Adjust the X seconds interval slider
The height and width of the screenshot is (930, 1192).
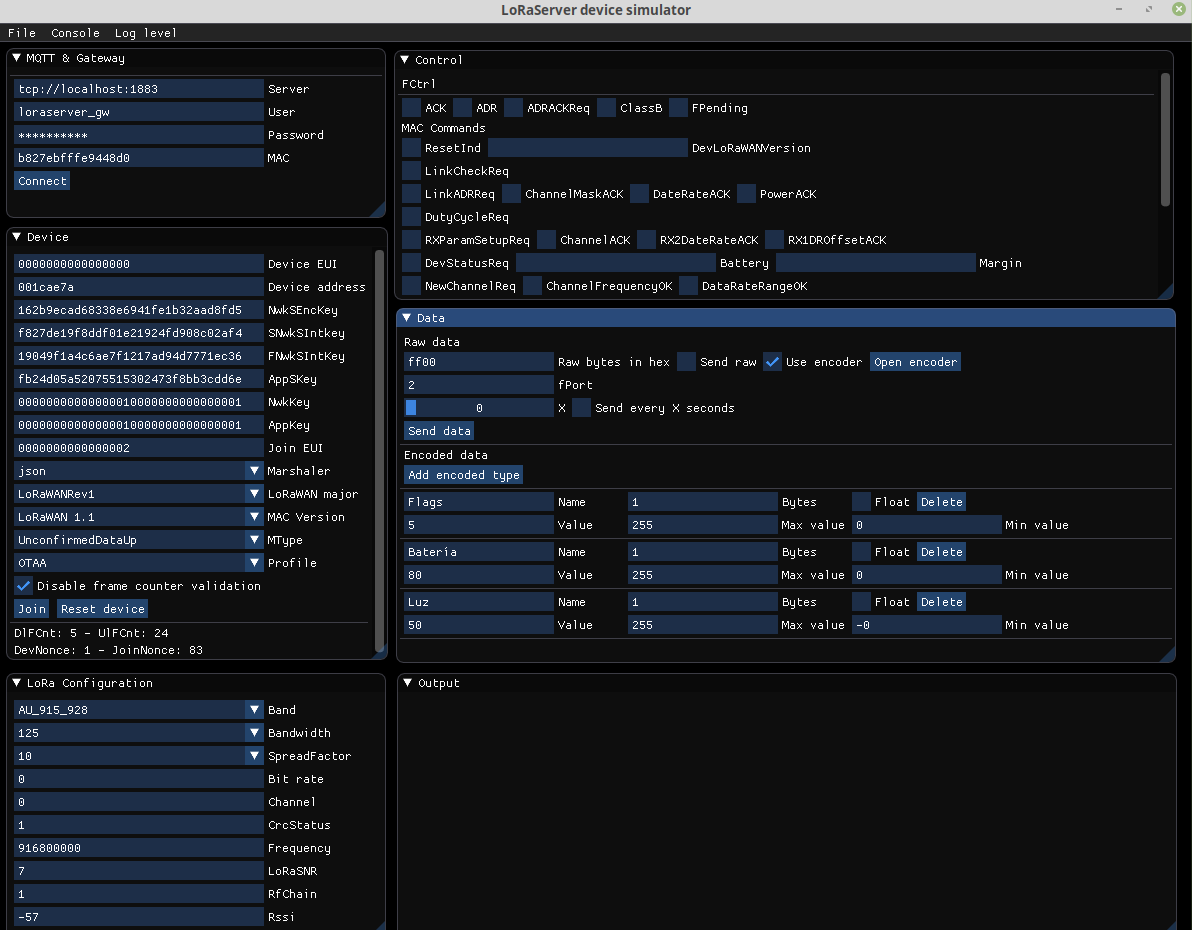pyautogui.click(x=479, y=408)
